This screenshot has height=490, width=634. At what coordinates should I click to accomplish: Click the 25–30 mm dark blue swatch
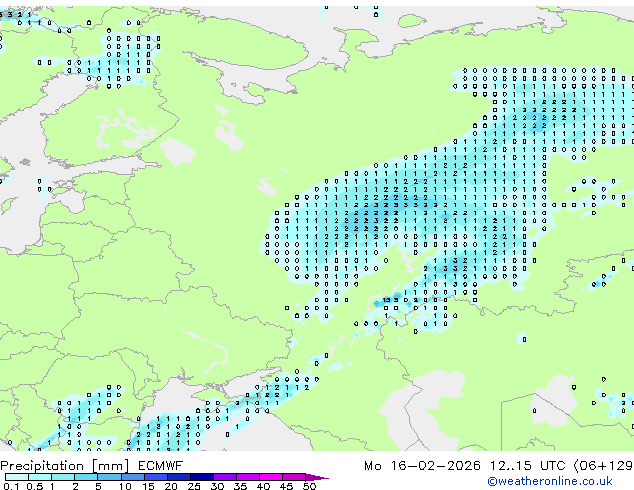[202, 477]
